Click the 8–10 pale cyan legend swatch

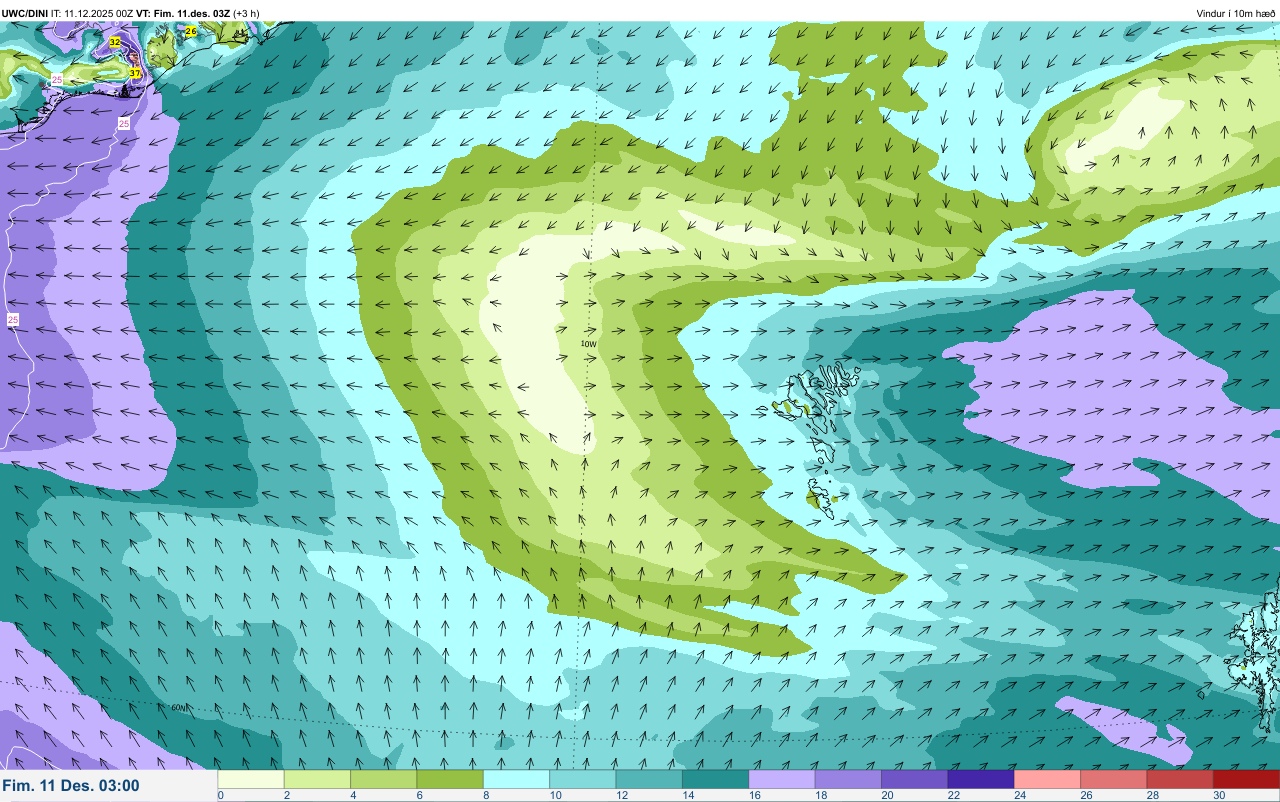tap(516, 779)
